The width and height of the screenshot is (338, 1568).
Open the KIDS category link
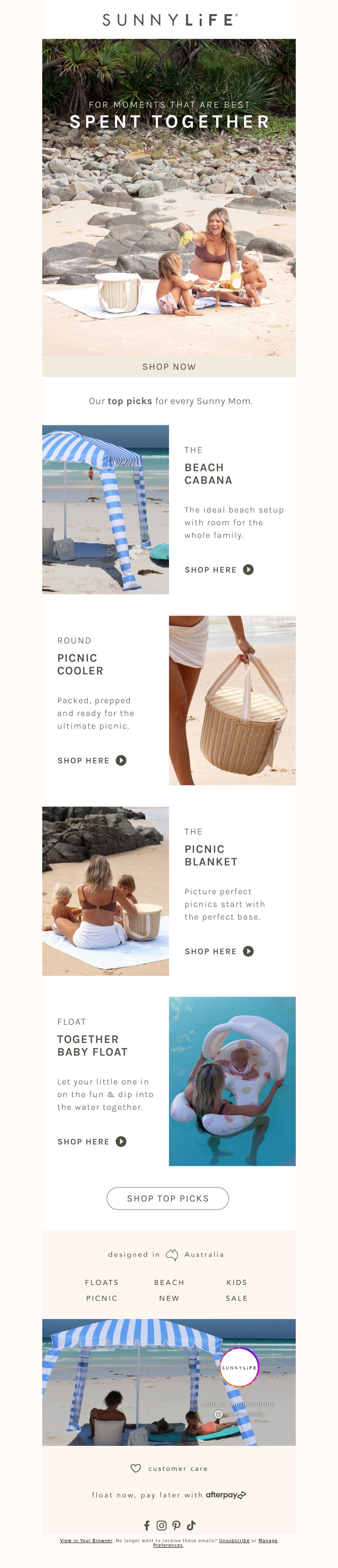click(237, 1282)
